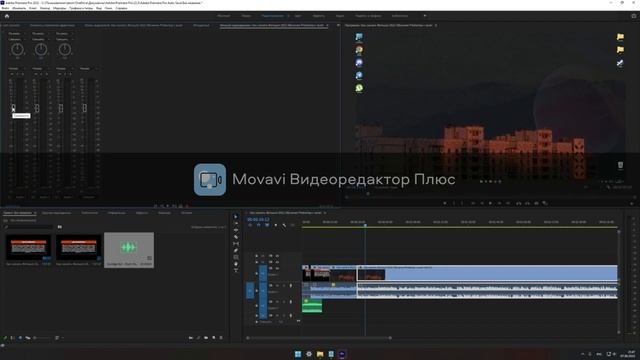Open Браузер медиаданных tab

(x=56, y=213)
